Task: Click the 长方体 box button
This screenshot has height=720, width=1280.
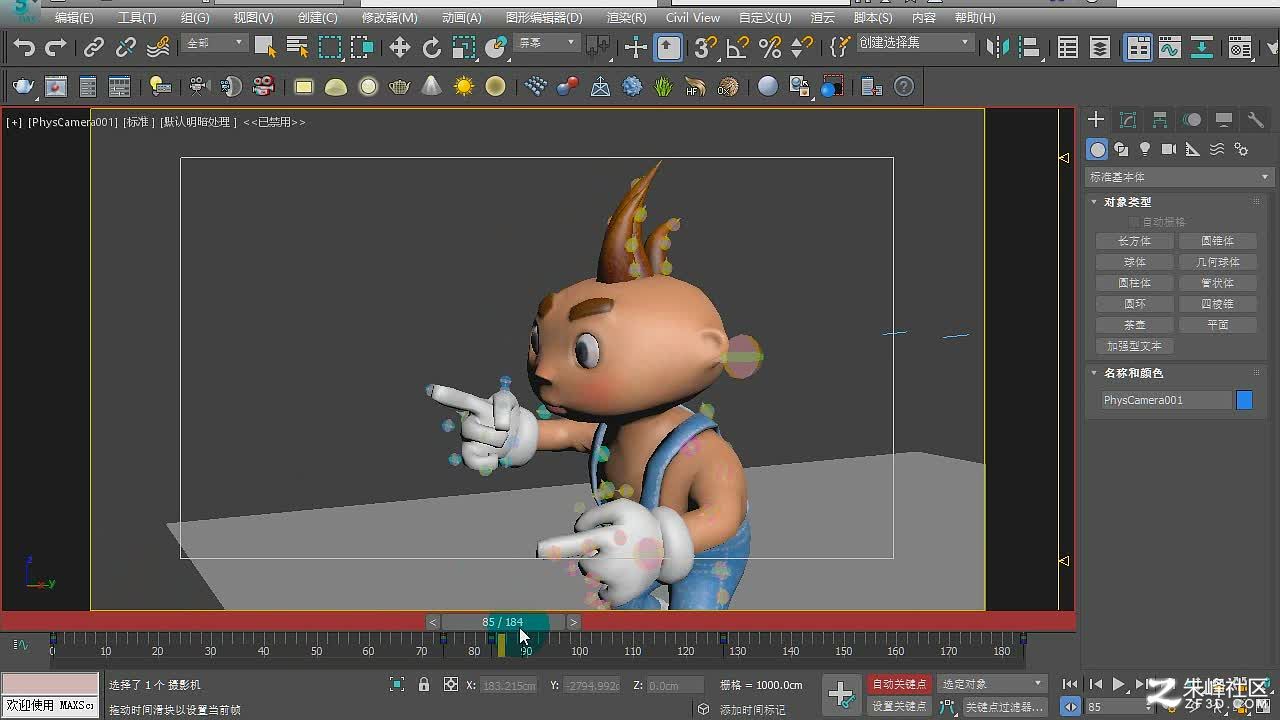Action: (1134, 241)
